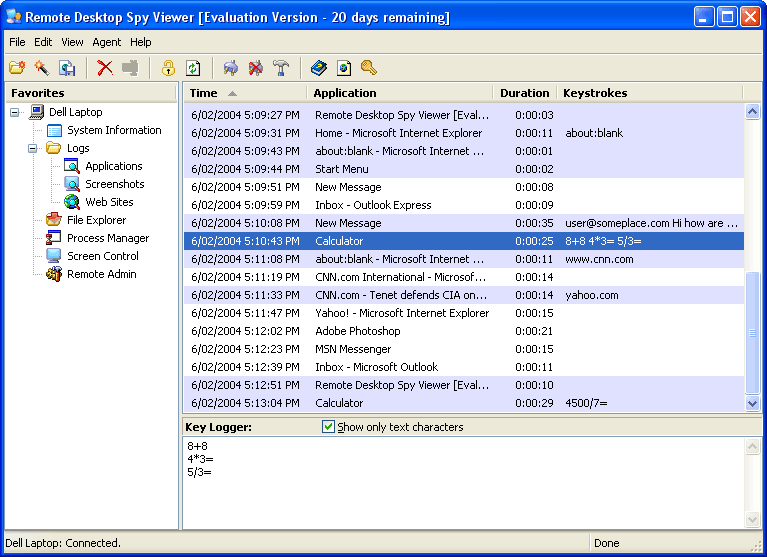Select the MSN Messenger log row

pyautogui.click(x=464, y=349)
